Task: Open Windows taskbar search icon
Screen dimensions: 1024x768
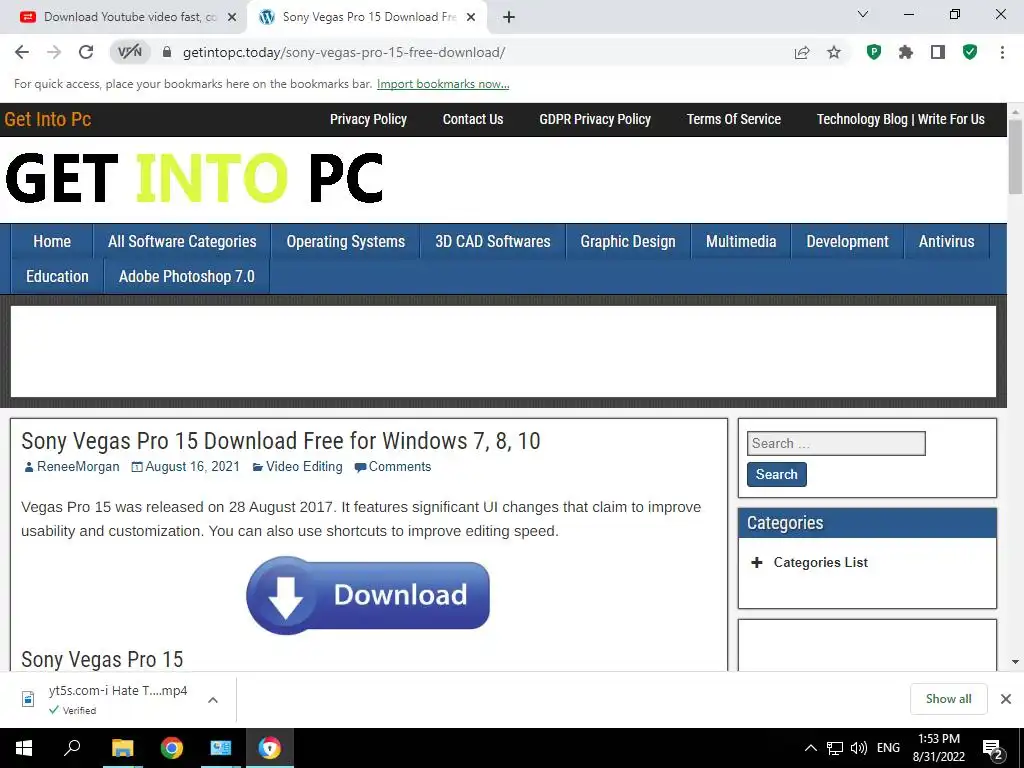Action: [x=72, y=748]
